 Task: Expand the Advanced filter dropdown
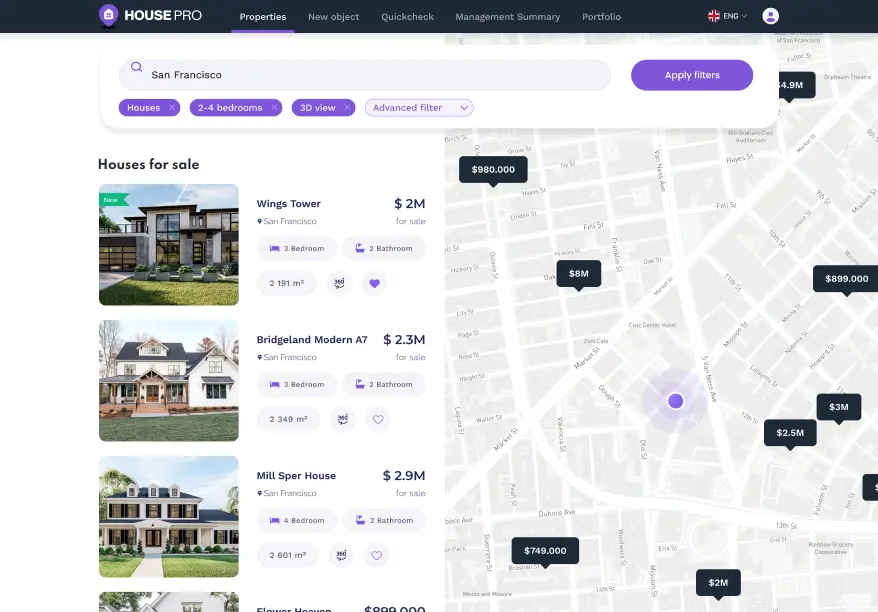pyautogui.click(x=419, y=108)
